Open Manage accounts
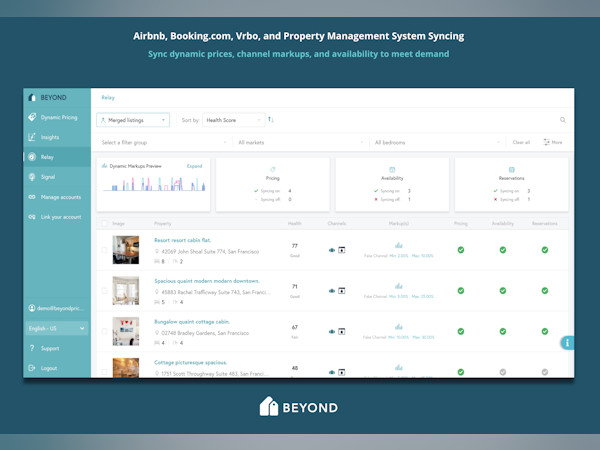This screenshot has height=450, width=600. click(x=55, y=197)
